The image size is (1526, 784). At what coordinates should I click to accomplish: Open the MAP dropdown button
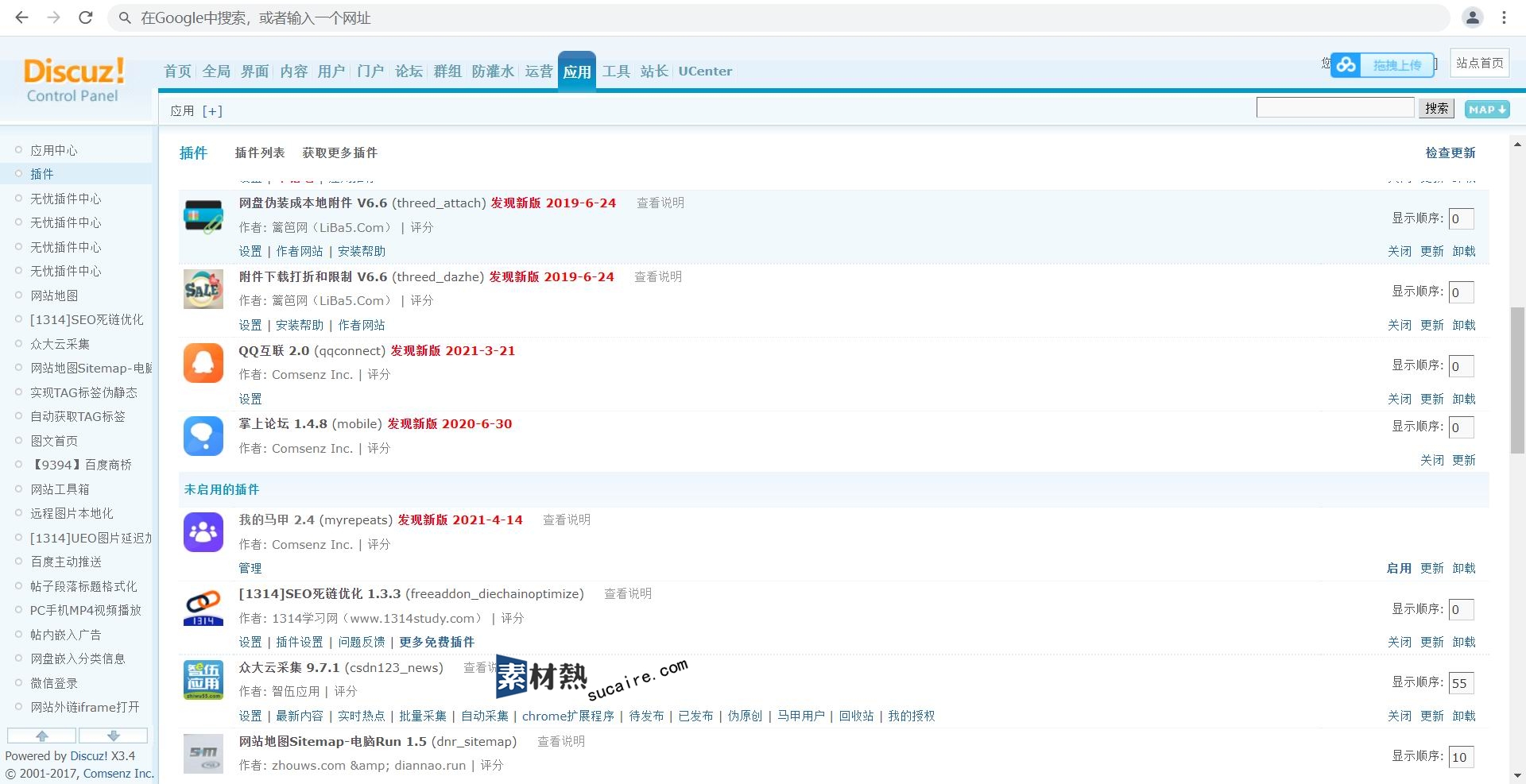click(x=1487, y=110)
